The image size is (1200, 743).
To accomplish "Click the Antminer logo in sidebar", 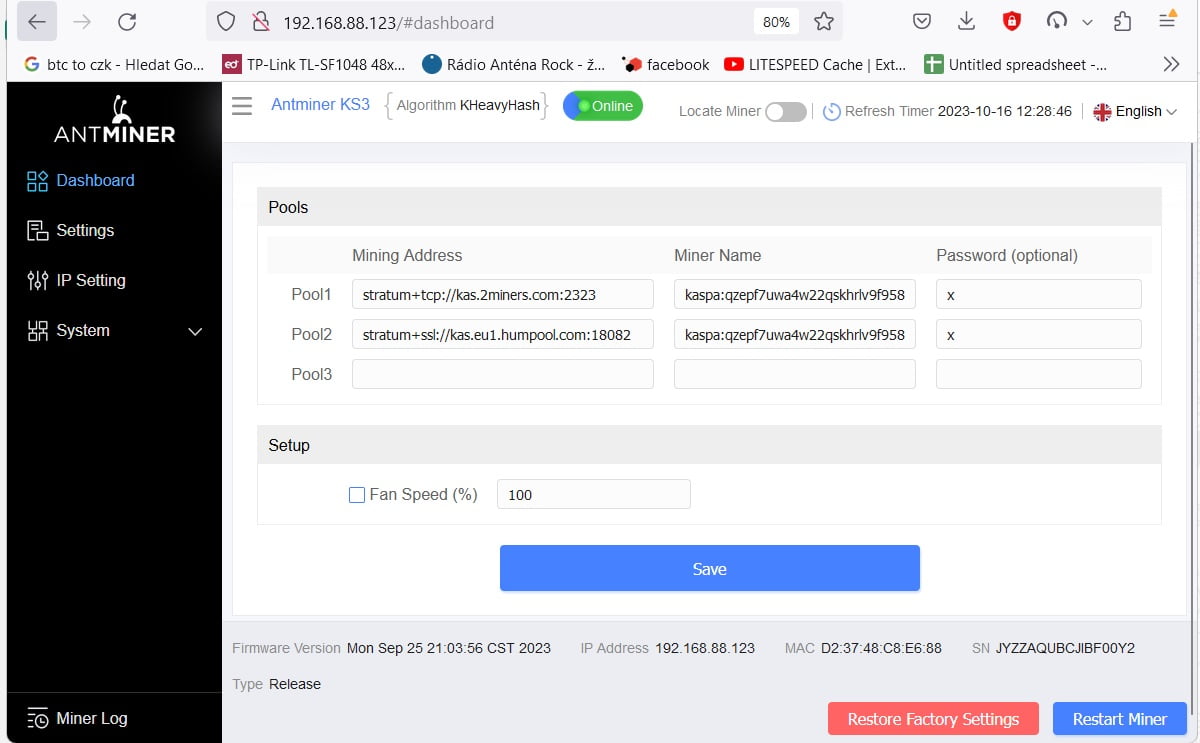I will [114, 121].
